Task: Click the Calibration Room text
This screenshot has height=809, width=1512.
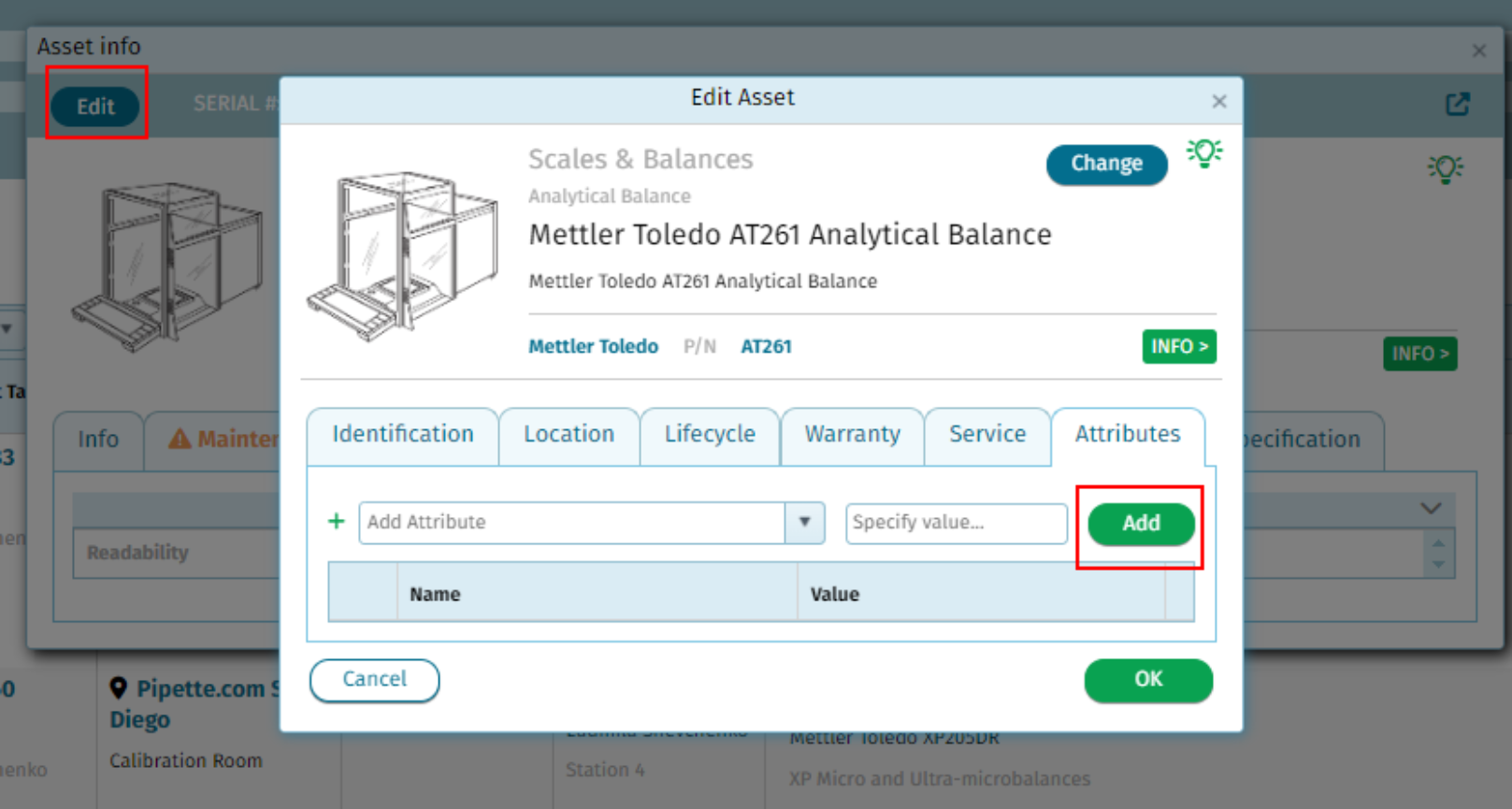Action: coord(185,761)
